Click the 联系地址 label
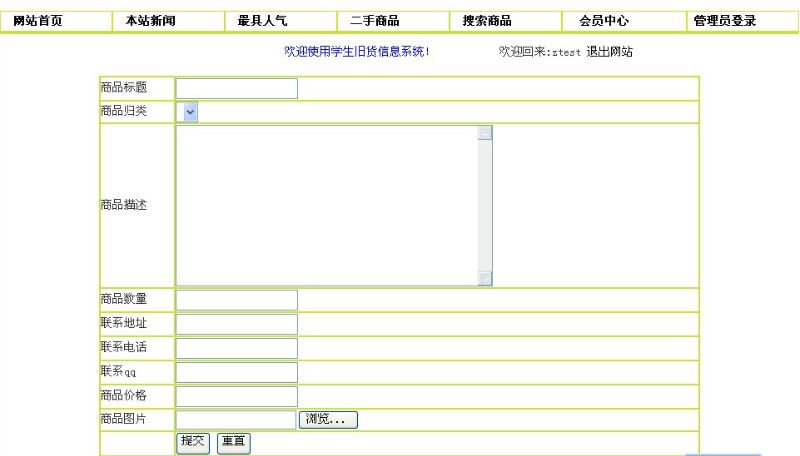 point(124,323)
